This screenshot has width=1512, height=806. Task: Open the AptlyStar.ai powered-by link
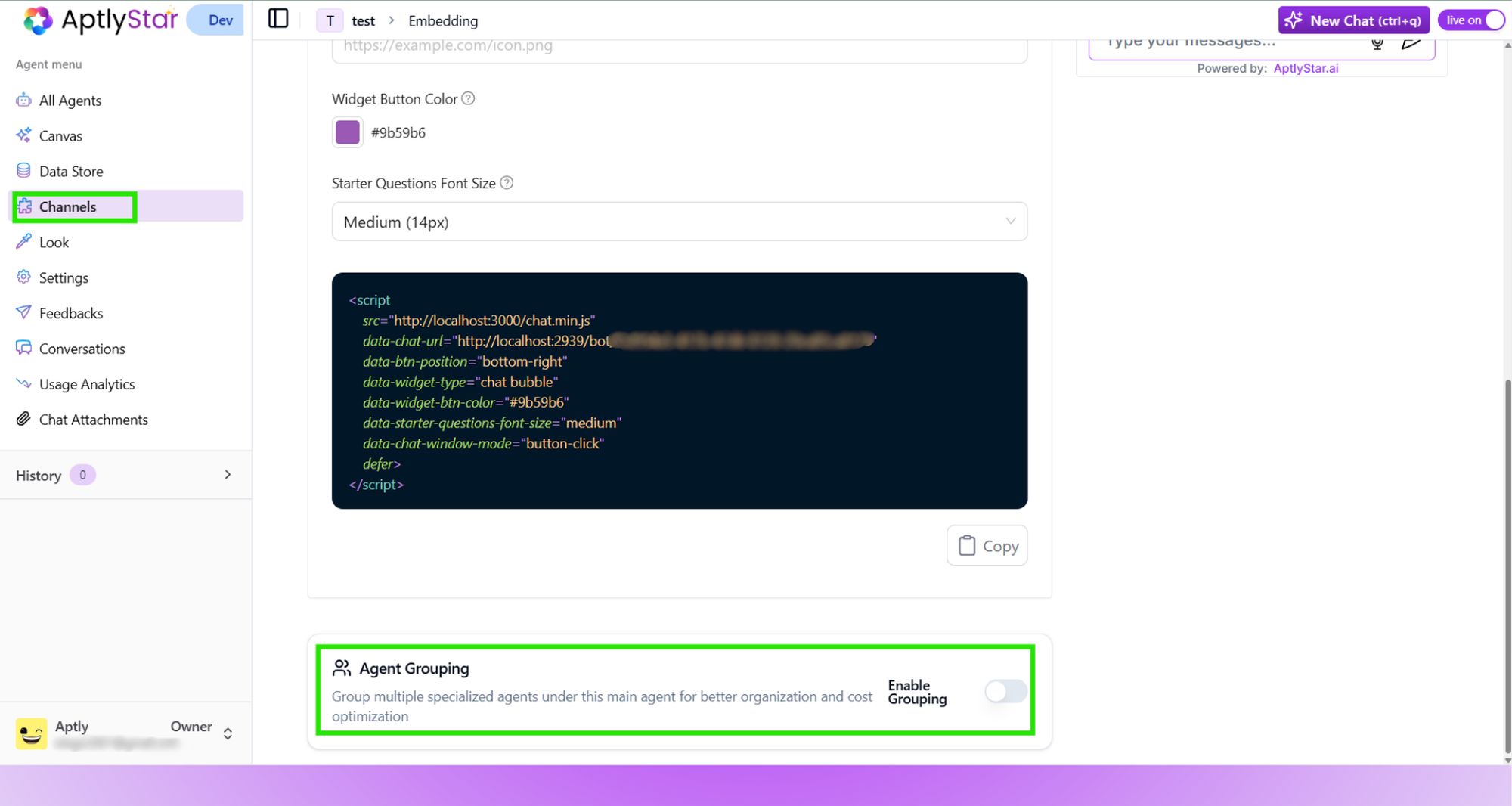click(x=1306, y=68)
